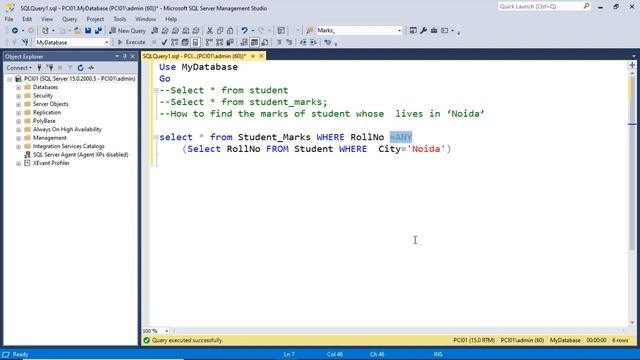This screenshot has width=640, height=360.
Task: Expand the Replication folder
Action: click(x=18, y=113)
